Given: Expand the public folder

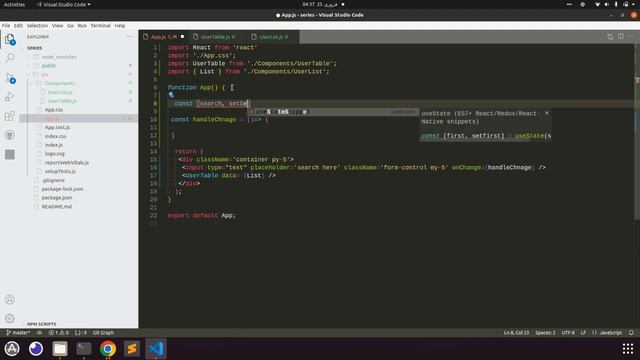Looking at the screenshot, I should 49,66.
